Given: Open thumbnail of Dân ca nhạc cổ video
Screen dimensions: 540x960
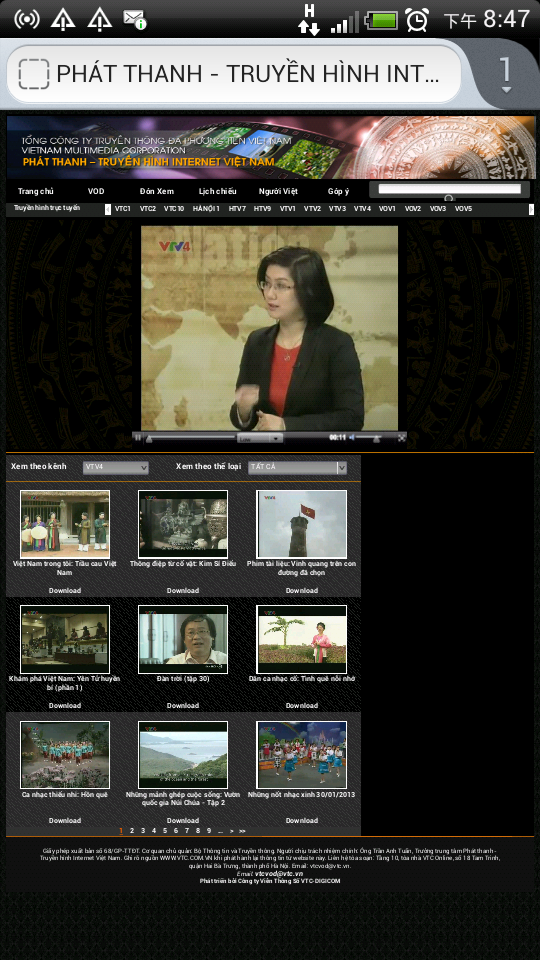Looking at the screenshot, I should (301, 639).
